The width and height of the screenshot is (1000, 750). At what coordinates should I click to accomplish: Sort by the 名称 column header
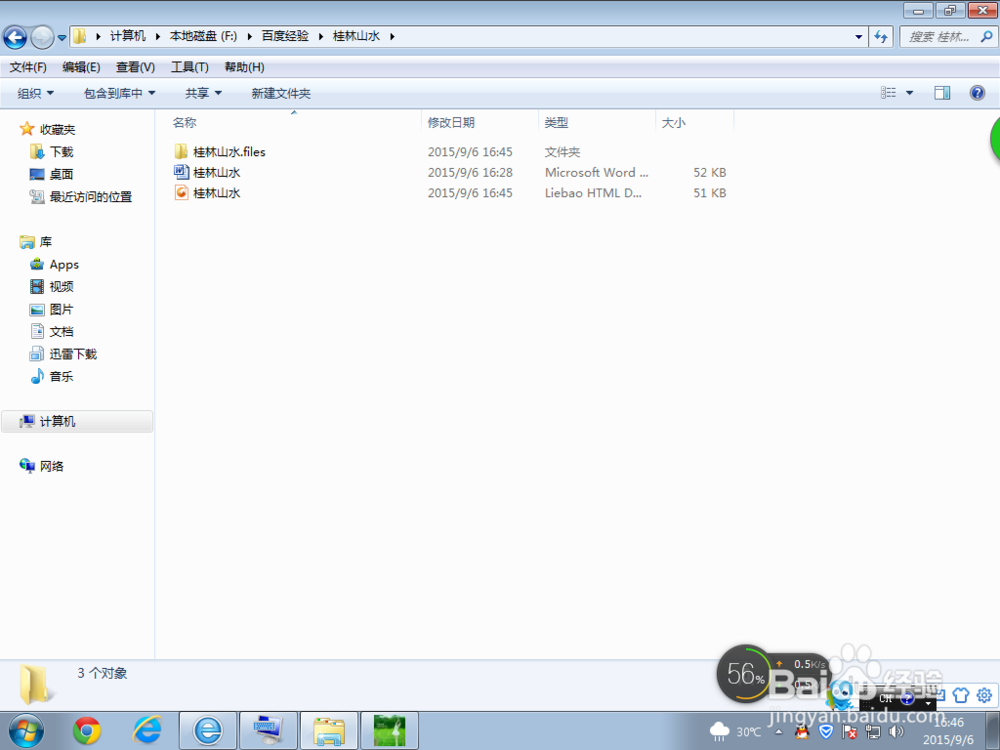pos(184,122)
